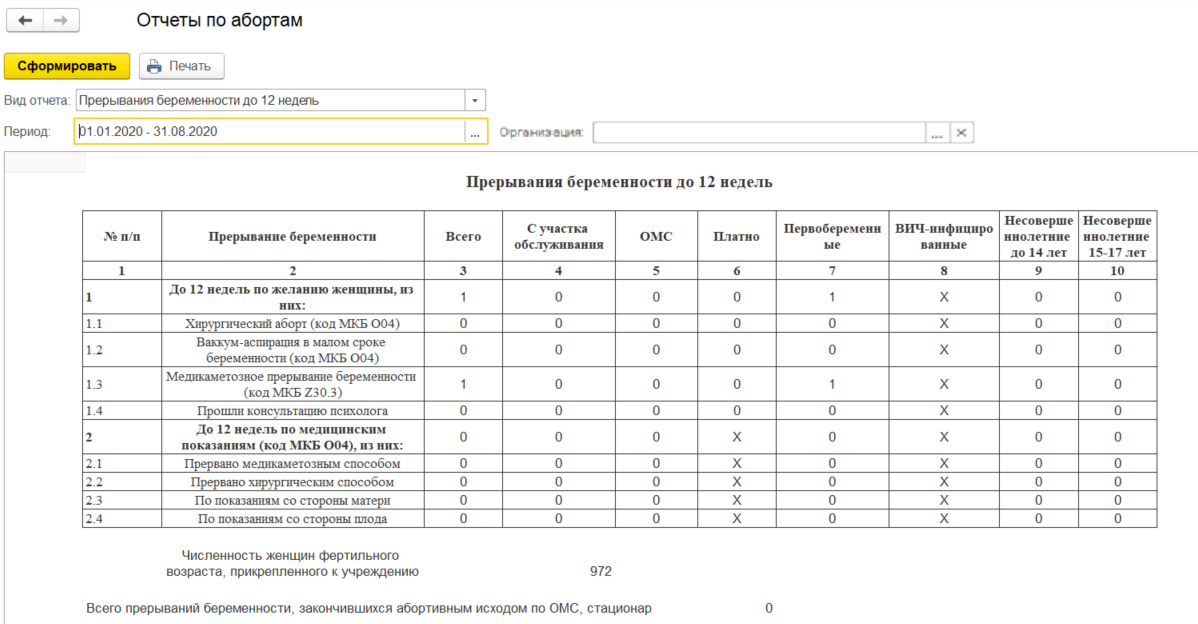
Task: Click the value 972 in the report
Action: click(600, 572)
